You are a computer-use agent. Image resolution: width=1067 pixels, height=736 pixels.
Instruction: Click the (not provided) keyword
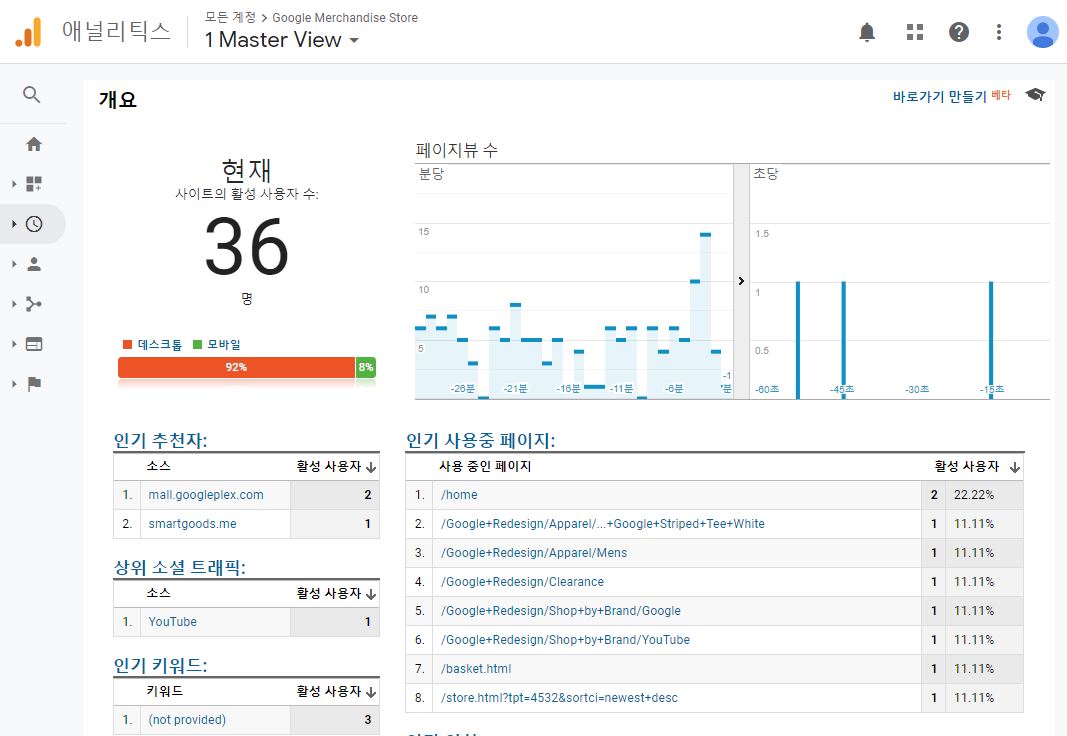(187, 720)
